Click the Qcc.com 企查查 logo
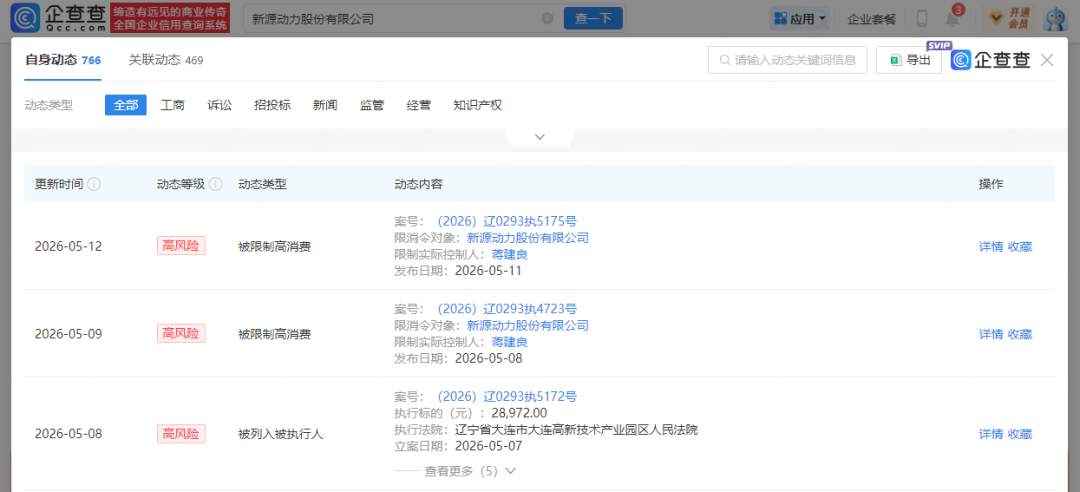 59,18
